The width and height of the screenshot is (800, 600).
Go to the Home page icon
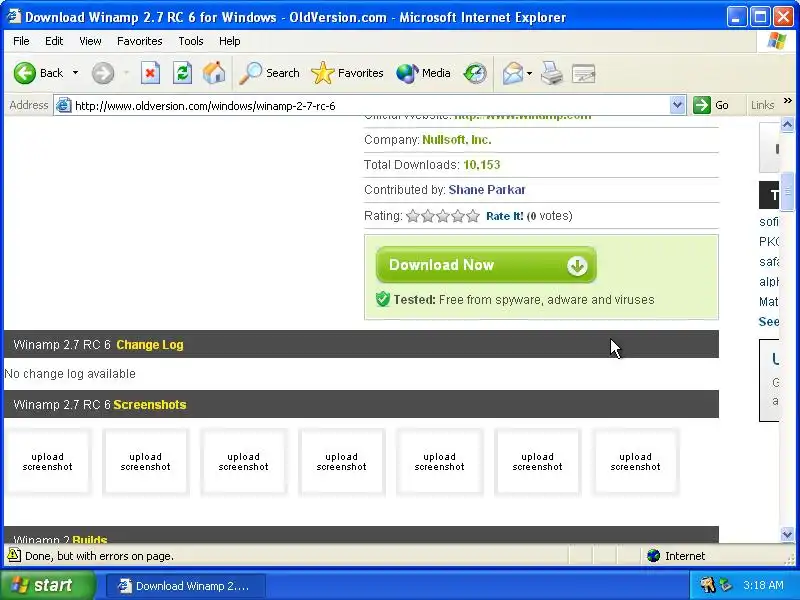pos(214,73)
